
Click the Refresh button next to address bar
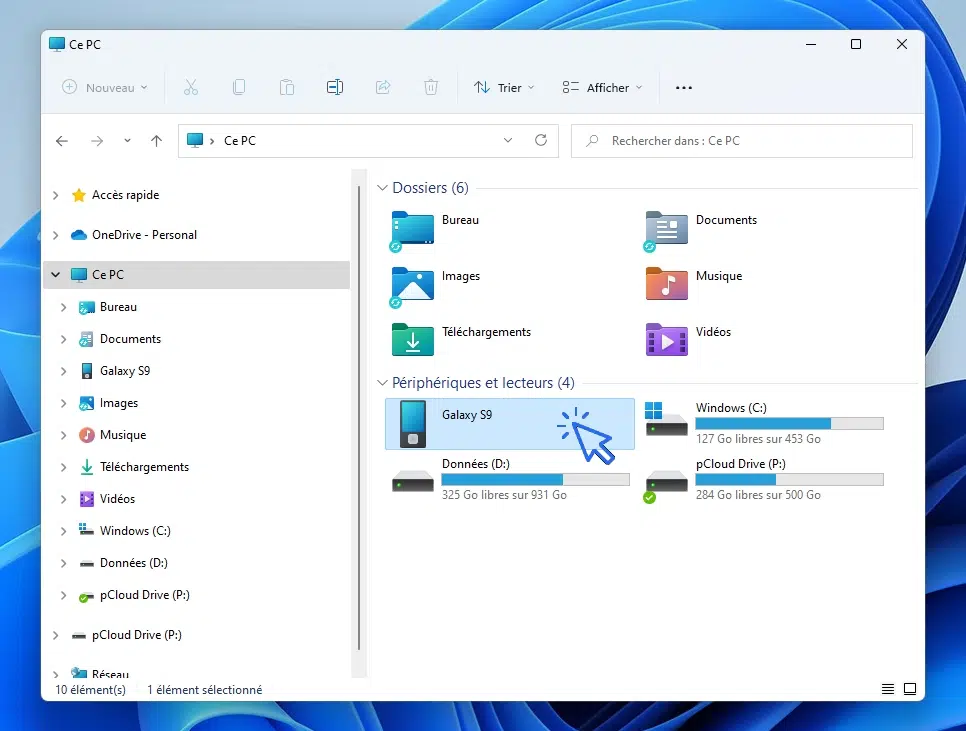pyautogui.click(x=541, y=141)
